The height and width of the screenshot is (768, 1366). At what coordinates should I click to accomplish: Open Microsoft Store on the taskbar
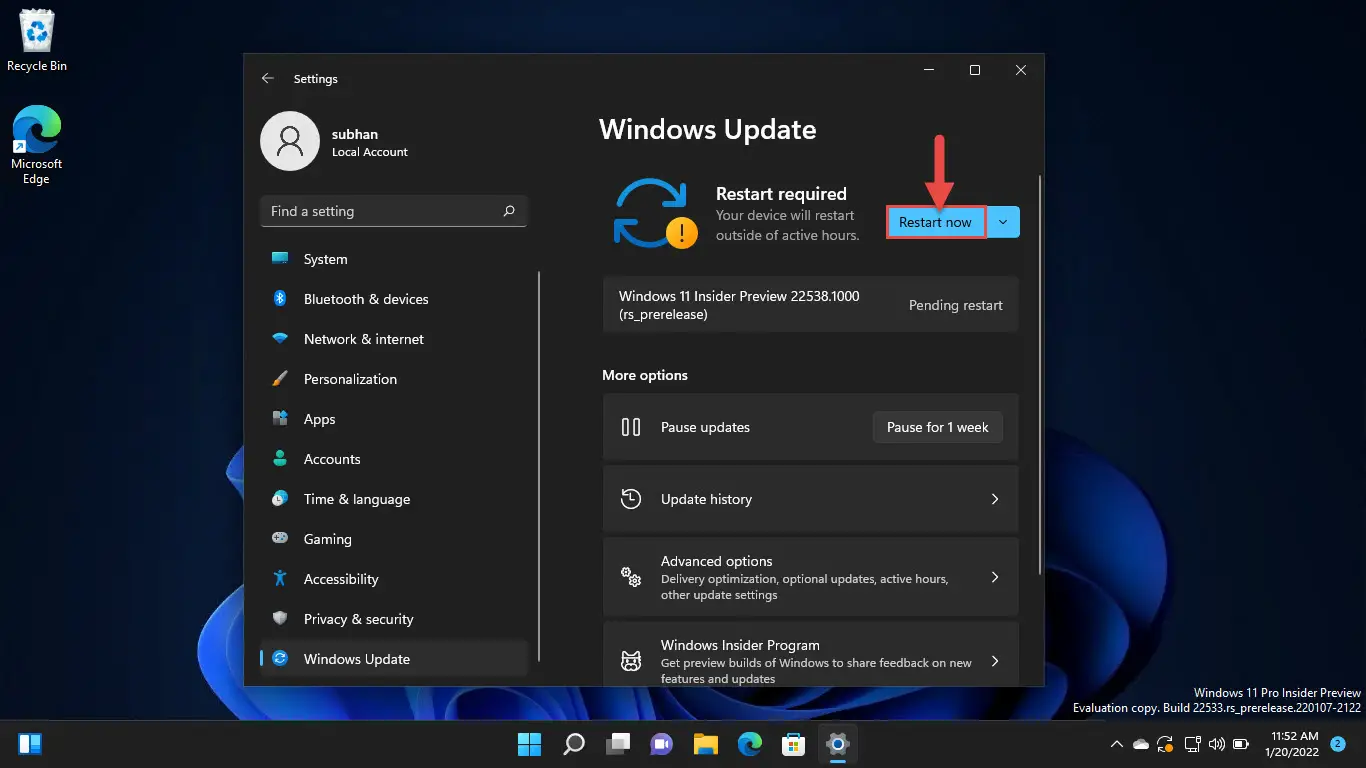tap(794, 744)
